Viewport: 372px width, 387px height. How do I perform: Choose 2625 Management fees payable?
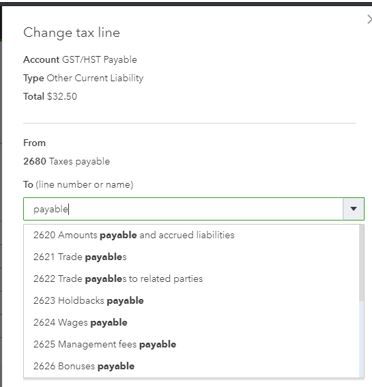[x=191, y=344]
